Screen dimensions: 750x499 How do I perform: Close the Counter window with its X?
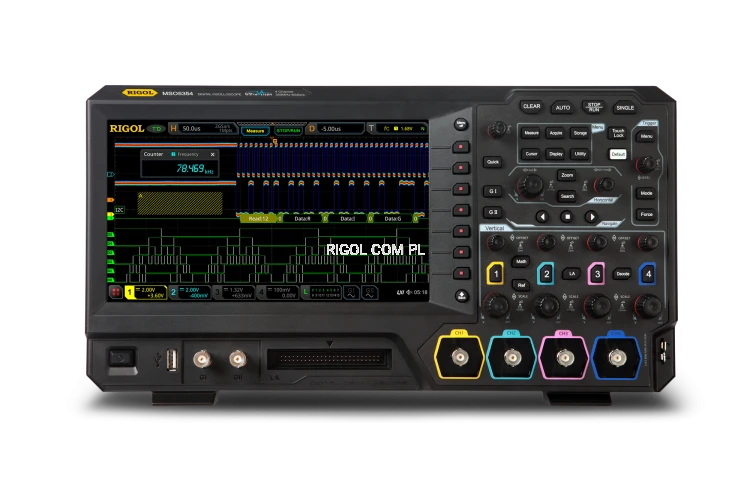click(x=212, y=155)
